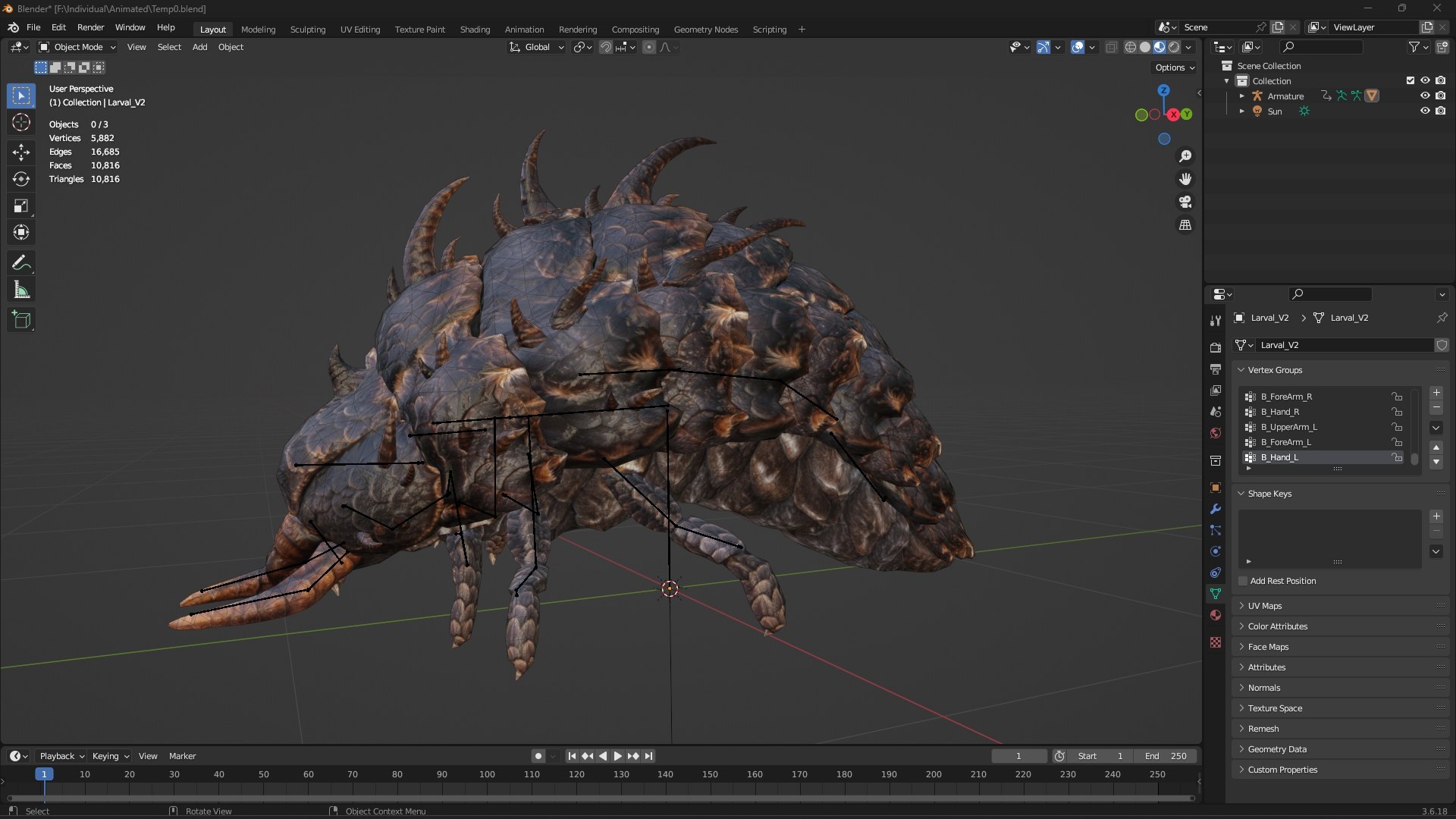Move vertex group up

[1436, 447]
